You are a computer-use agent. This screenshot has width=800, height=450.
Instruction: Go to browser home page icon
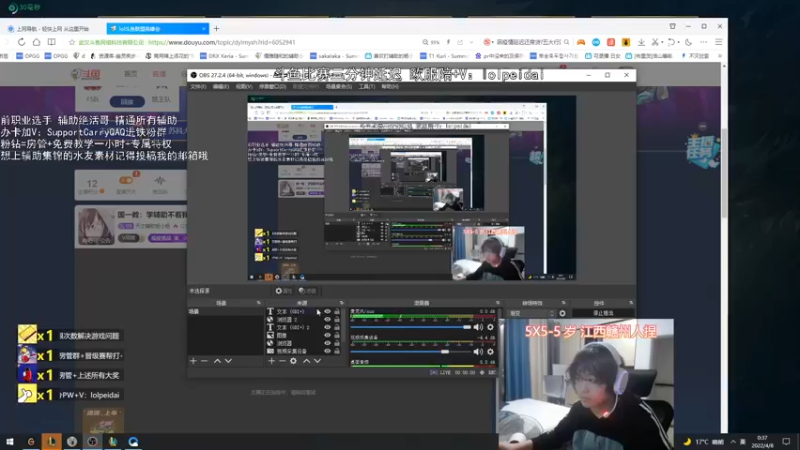tap(36, 42)
